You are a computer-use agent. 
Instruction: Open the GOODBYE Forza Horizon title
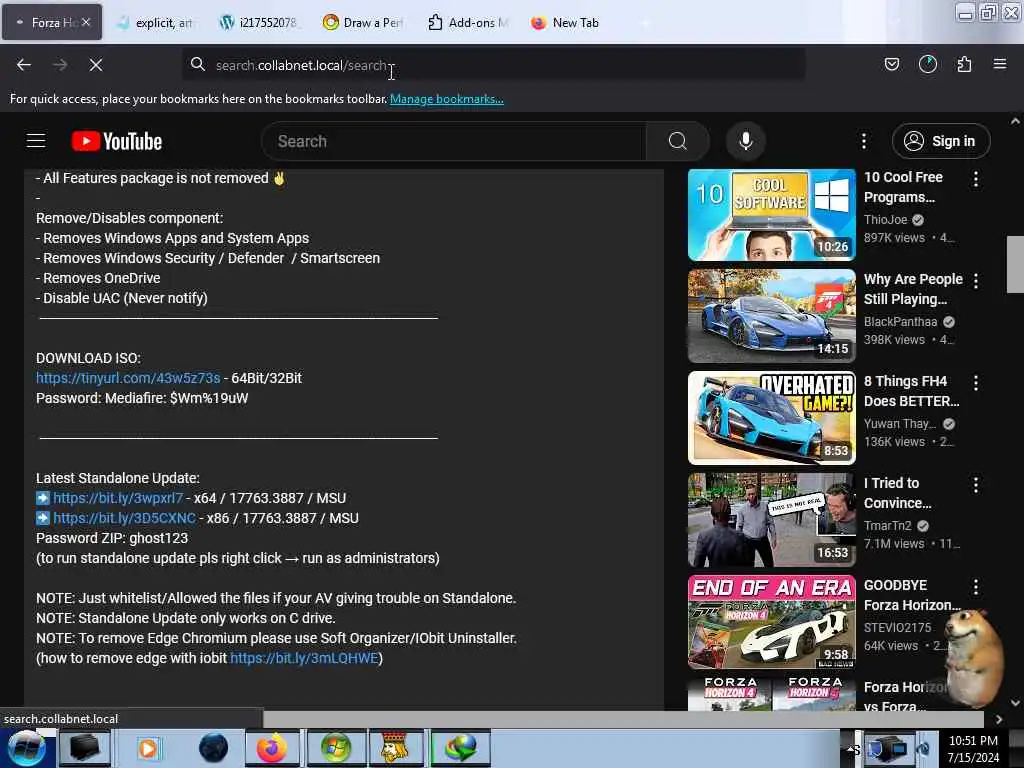pyautogui.click(x=912, y=595)
